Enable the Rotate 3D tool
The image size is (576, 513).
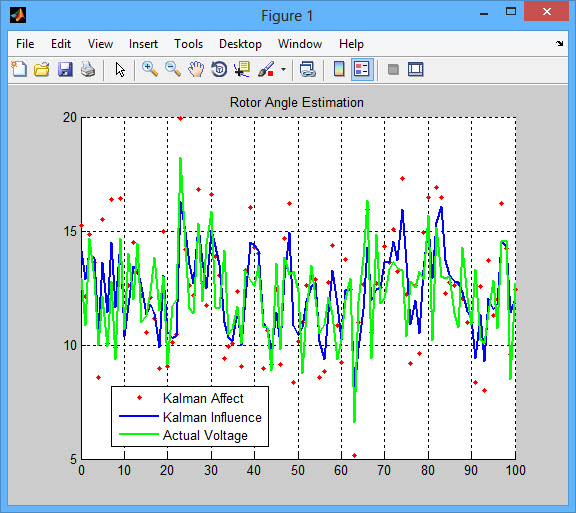coord(219,69)
